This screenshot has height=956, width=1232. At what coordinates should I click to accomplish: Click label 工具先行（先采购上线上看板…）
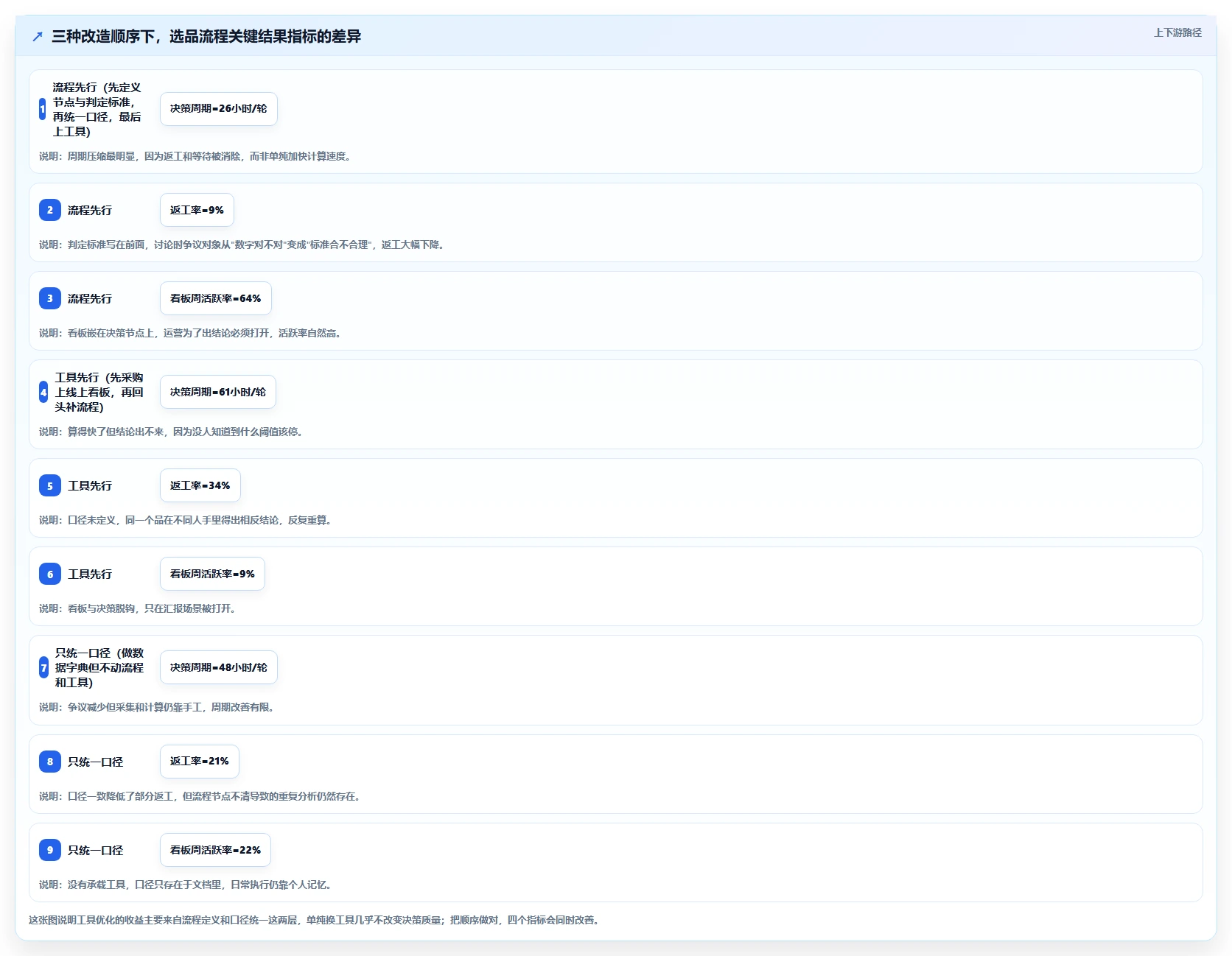[99, 392]
